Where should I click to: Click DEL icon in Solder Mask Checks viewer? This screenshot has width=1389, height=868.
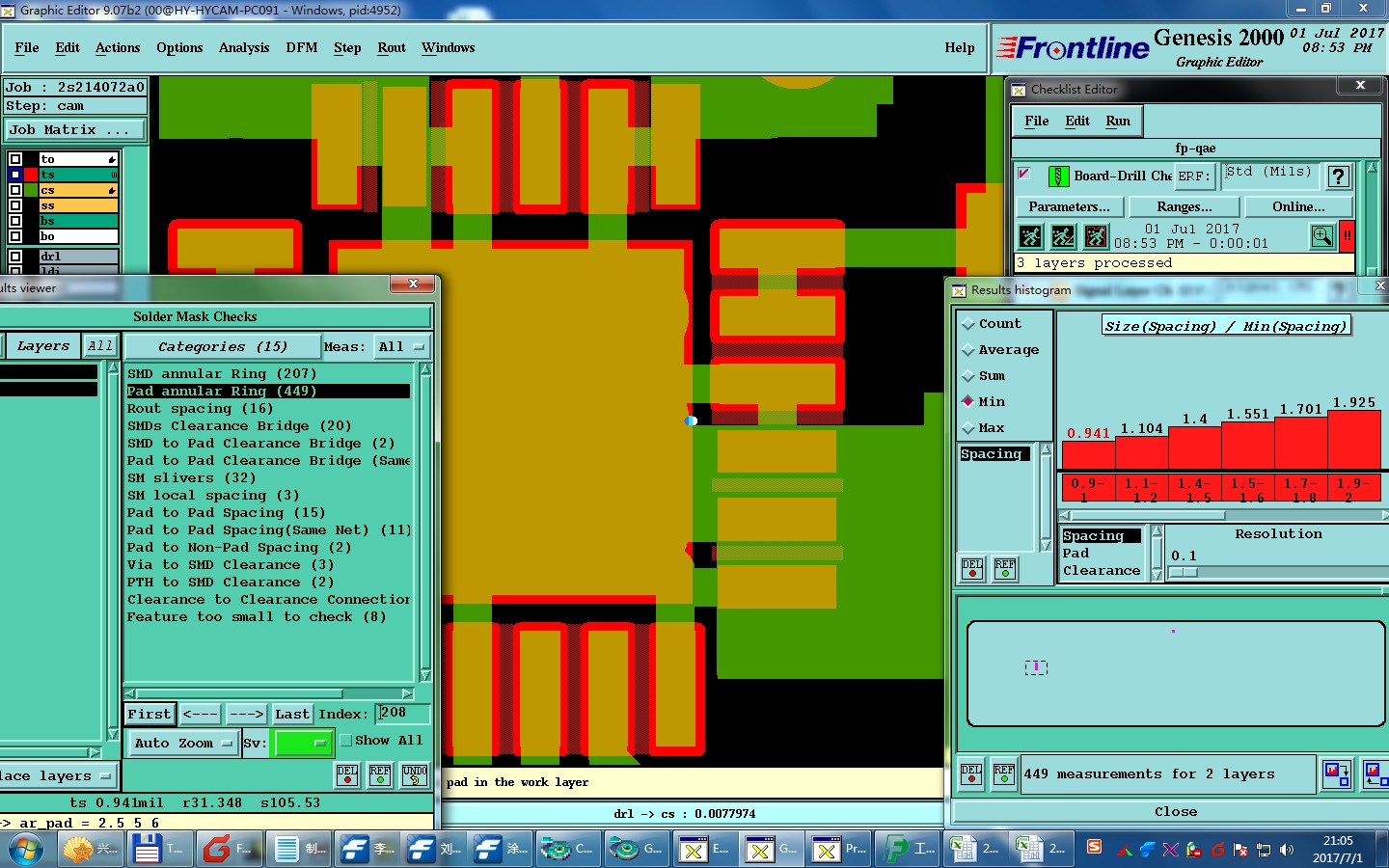[347, 774]
